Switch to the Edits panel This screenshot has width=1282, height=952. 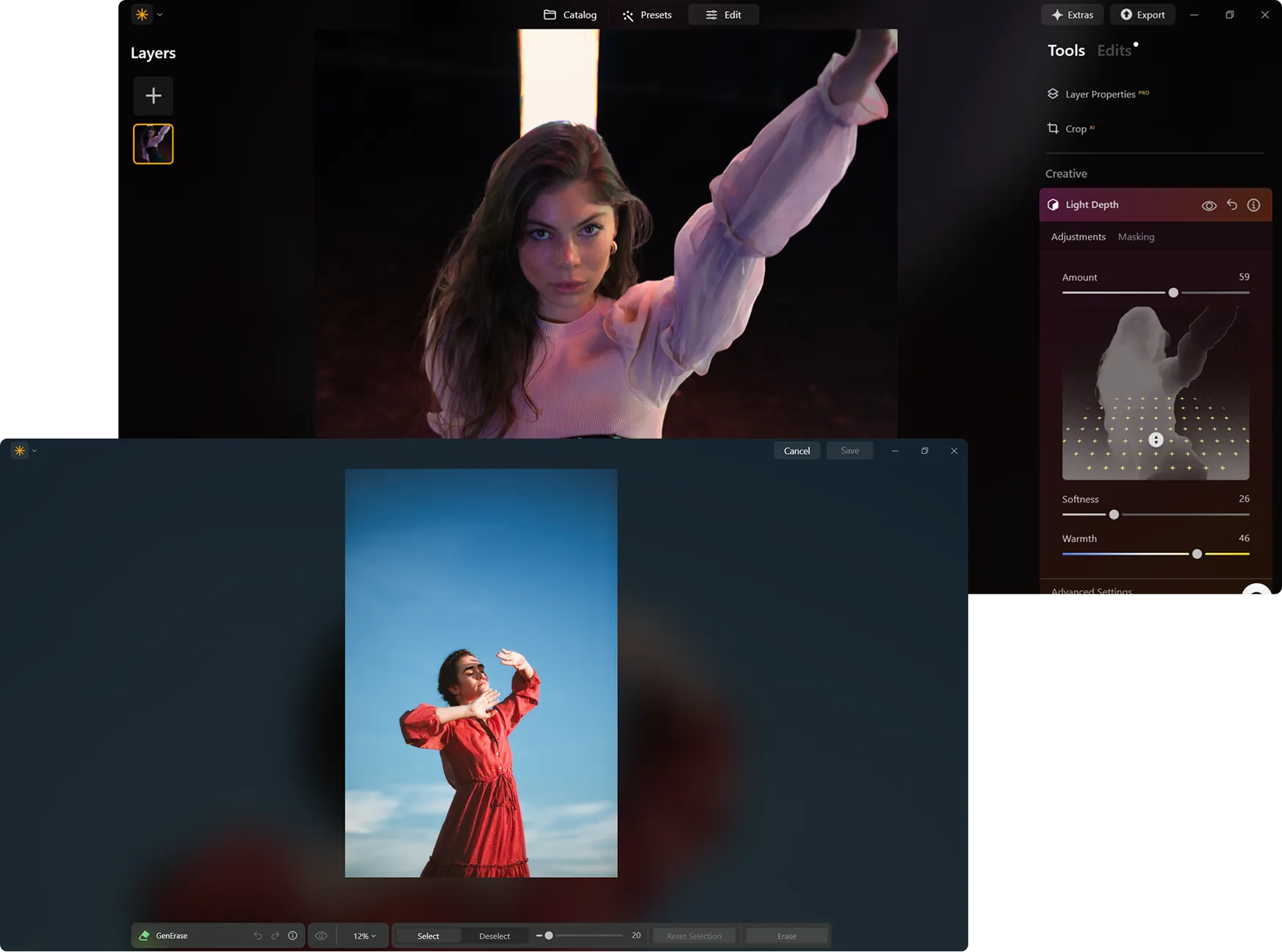1114,51
